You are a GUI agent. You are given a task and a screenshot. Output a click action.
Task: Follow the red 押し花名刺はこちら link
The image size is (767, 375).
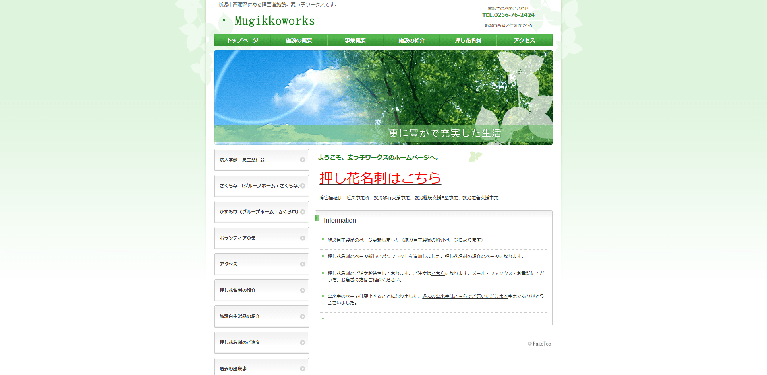point(380,178)
